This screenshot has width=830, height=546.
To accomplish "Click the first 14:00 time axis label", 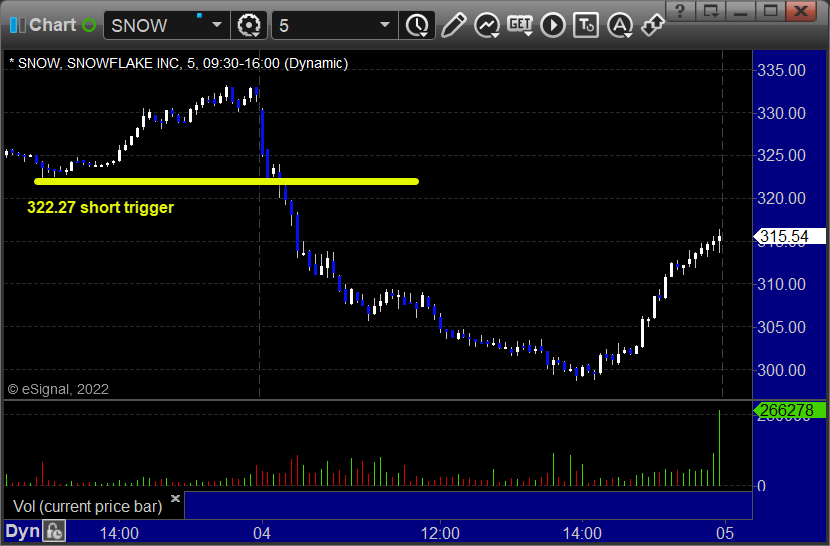I will point(119,533).
